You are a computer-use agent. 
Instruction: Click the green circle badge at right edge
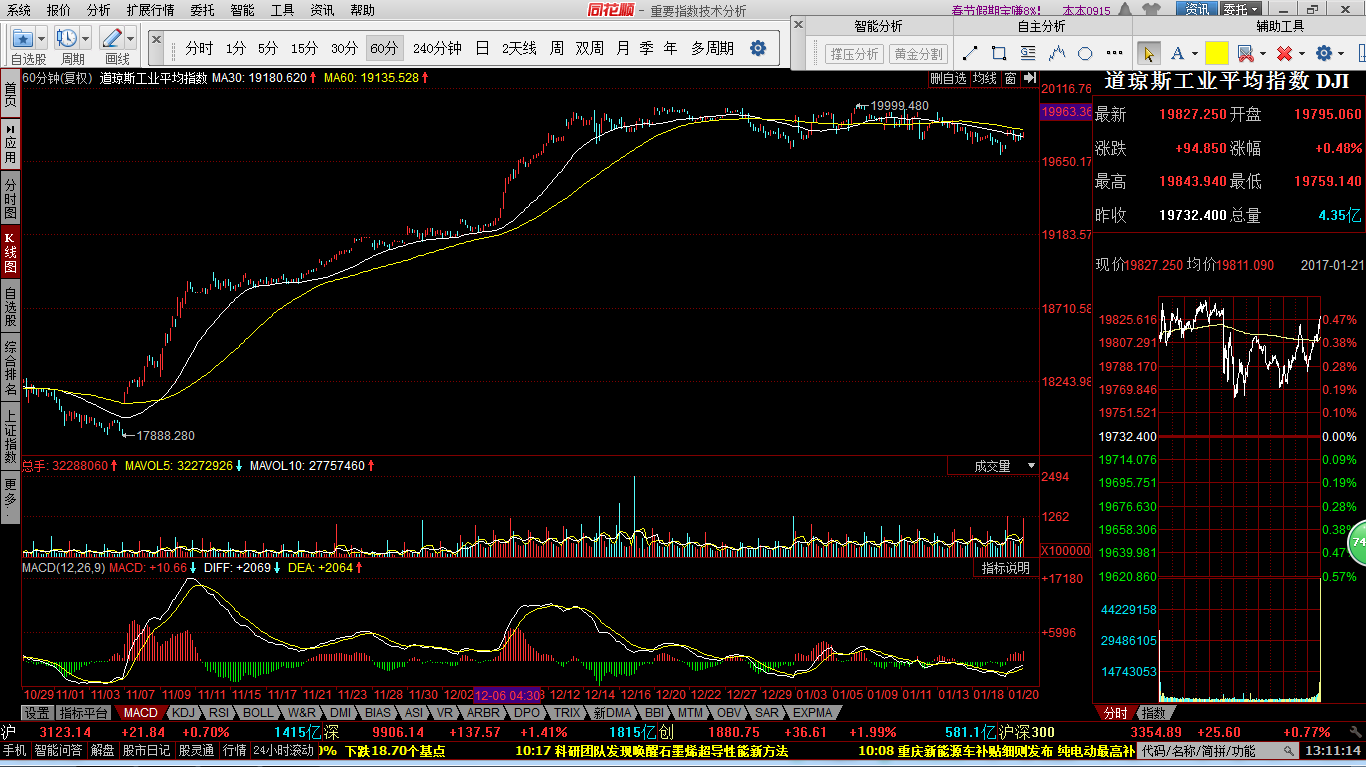coord(1357,541)
